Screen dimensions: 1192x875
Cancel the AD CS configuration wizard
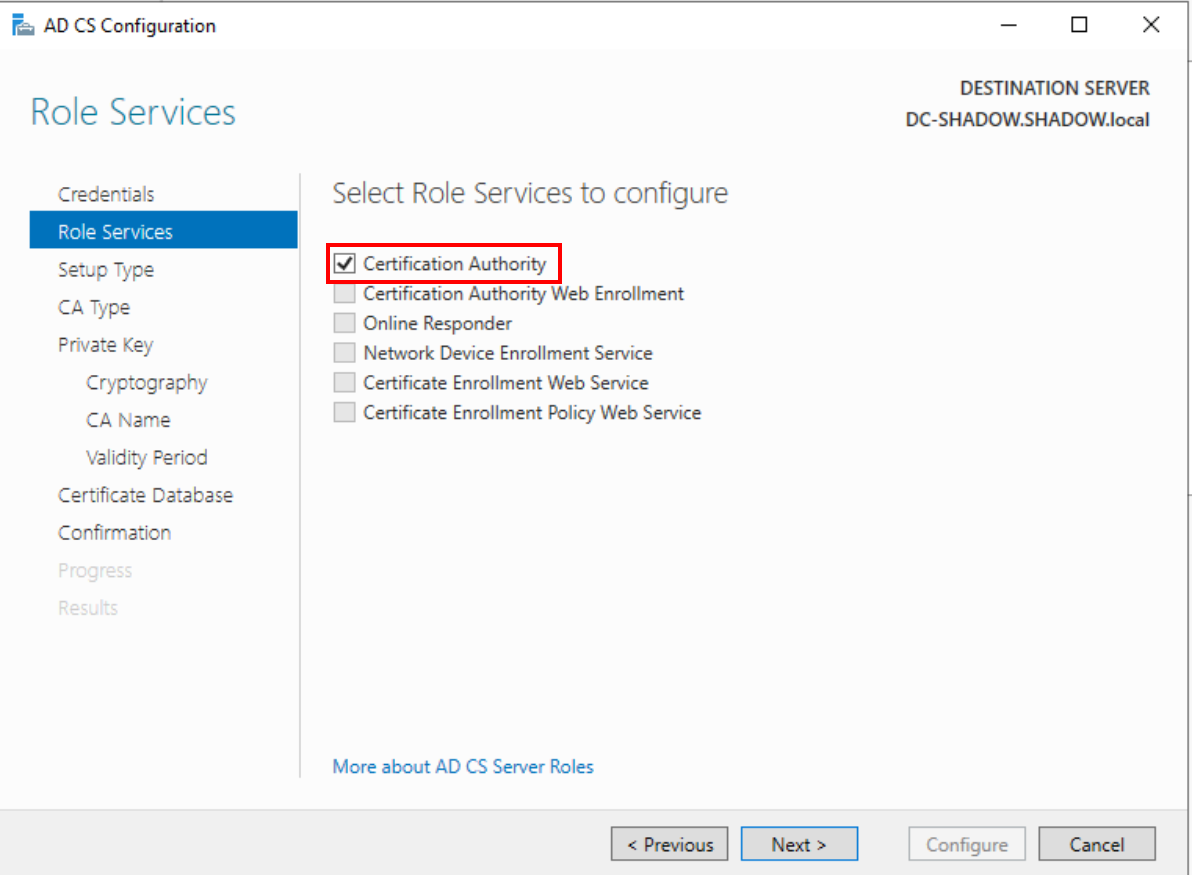pos(1097,845)
